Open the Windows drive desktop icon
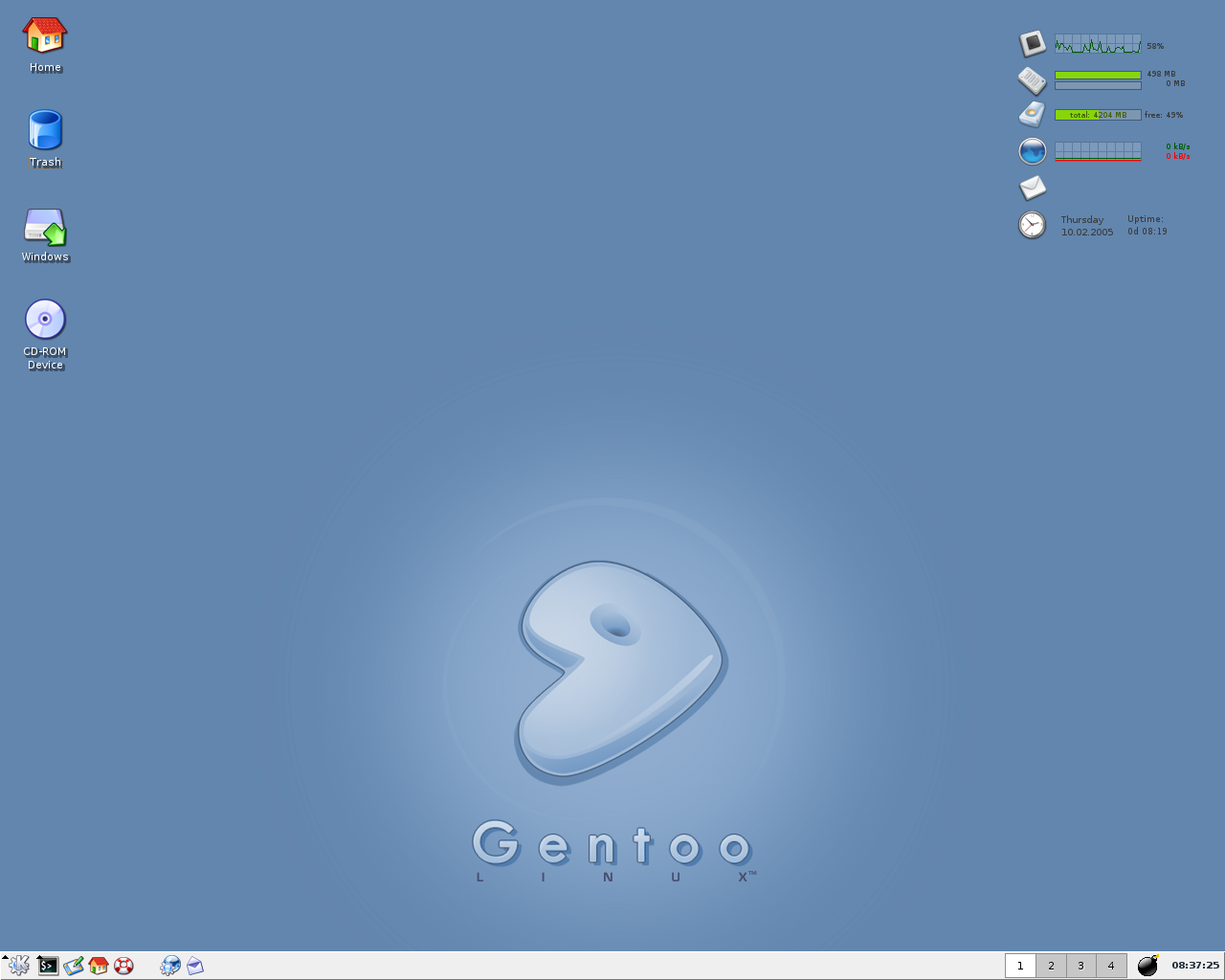 (x=45, y=227)
